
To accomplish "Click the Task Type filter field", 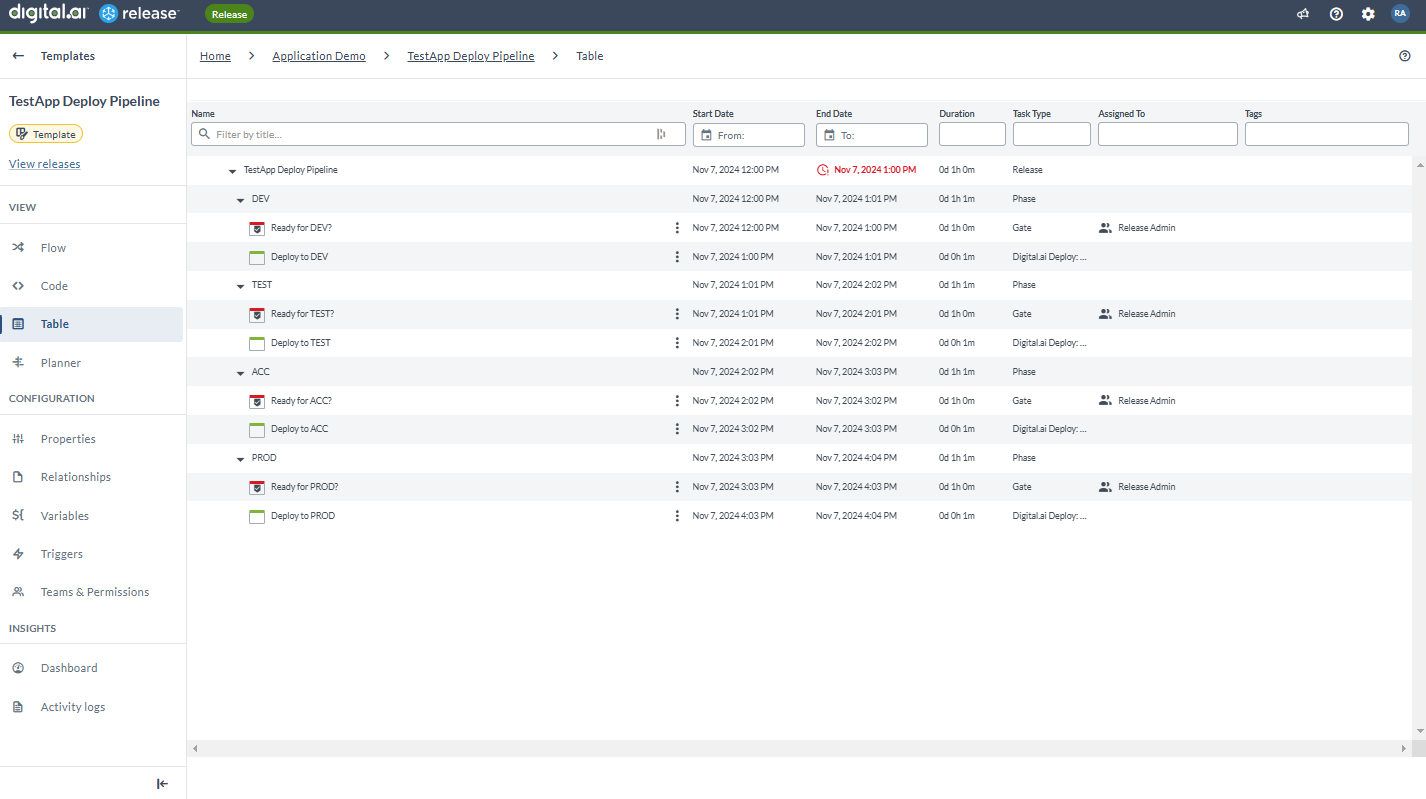I will 1052,134.
